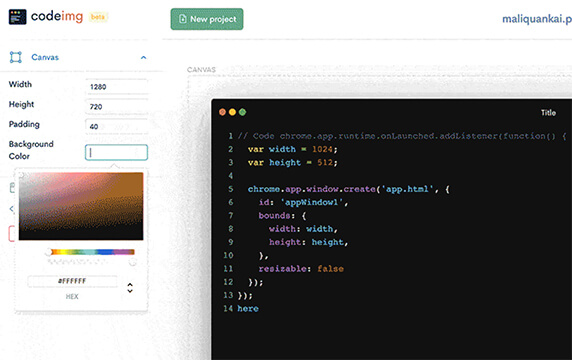The height and width of the screenshot is (360, 572).
Task: Click the Title text in code window
Action: click(548, 113)
